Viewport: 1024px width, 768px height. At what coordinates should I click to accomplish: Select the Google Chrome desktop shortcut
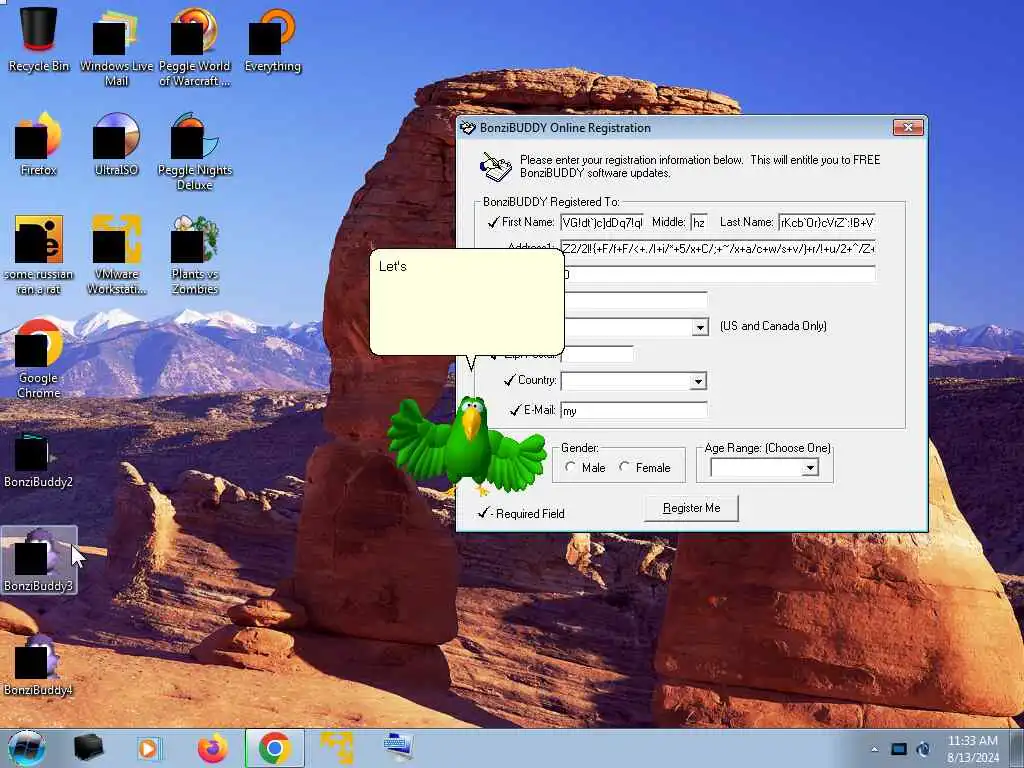(39, 359)
